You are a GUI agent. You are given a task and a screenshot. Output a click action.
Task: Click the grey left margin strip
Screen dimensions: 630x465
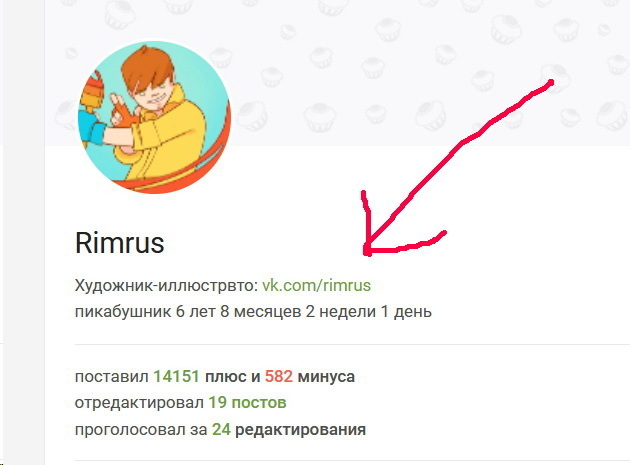[23, 232]
